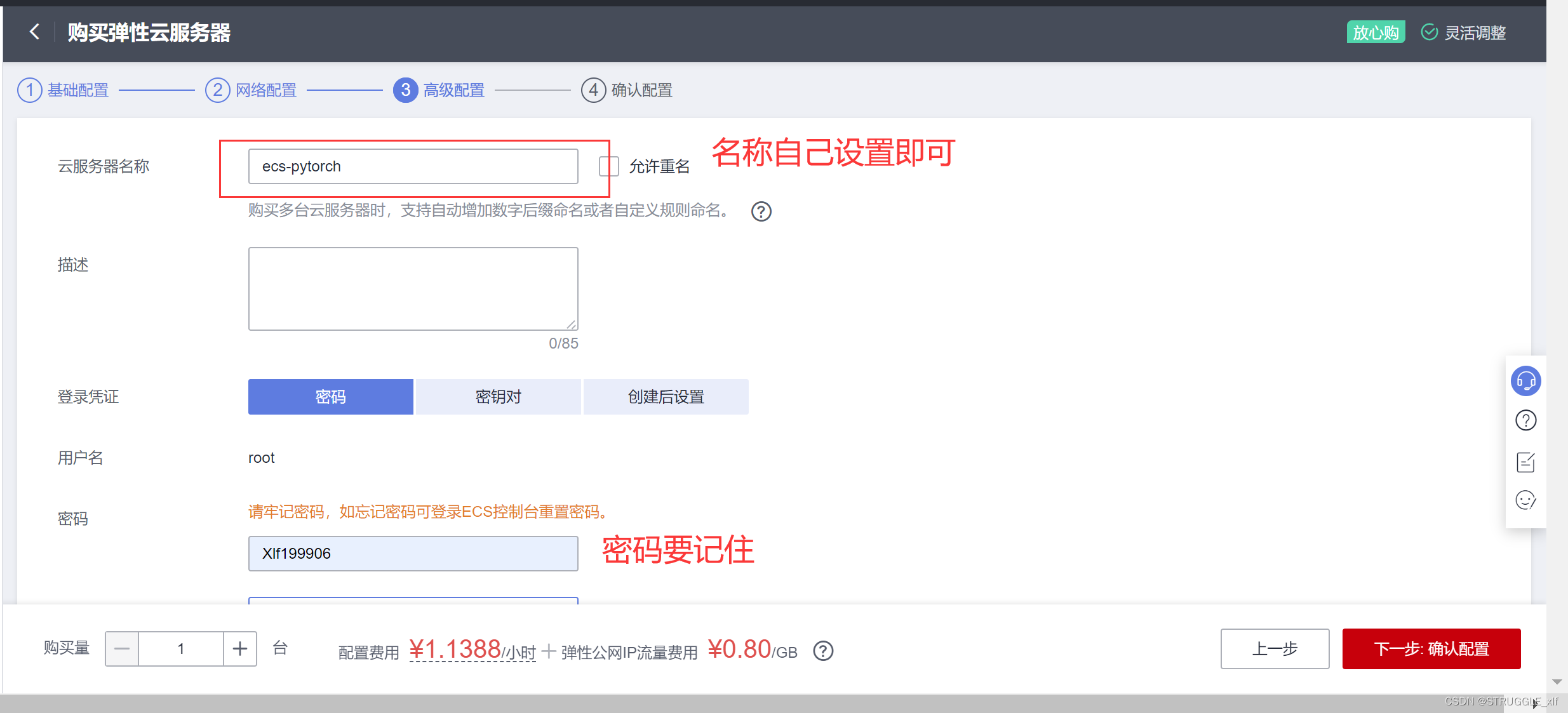Click the 放心购 green badge

[1375, 32]
